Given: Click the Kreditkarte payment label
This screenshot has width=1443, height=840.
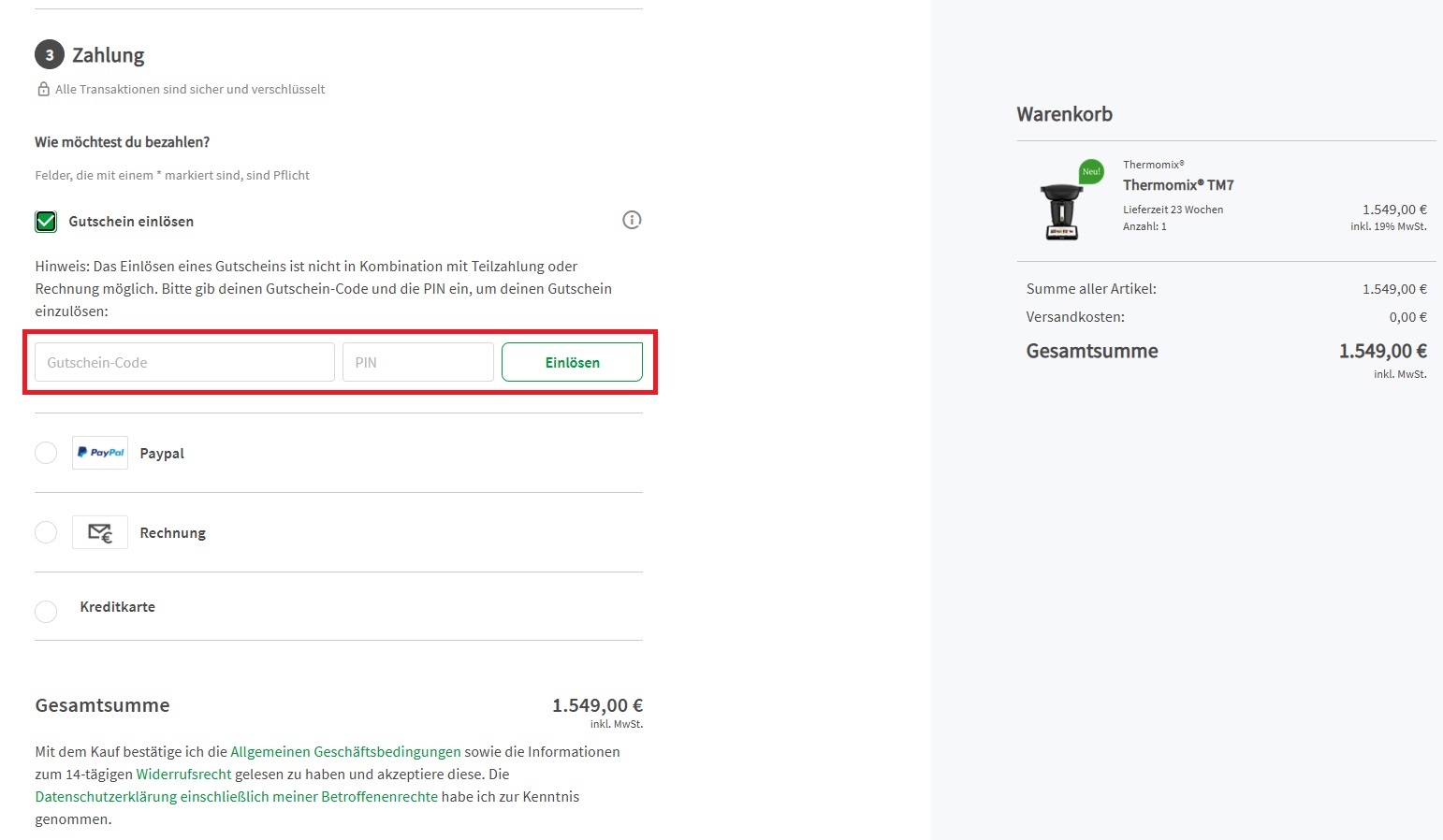Looking at the screenshot, I should point(118,607).
